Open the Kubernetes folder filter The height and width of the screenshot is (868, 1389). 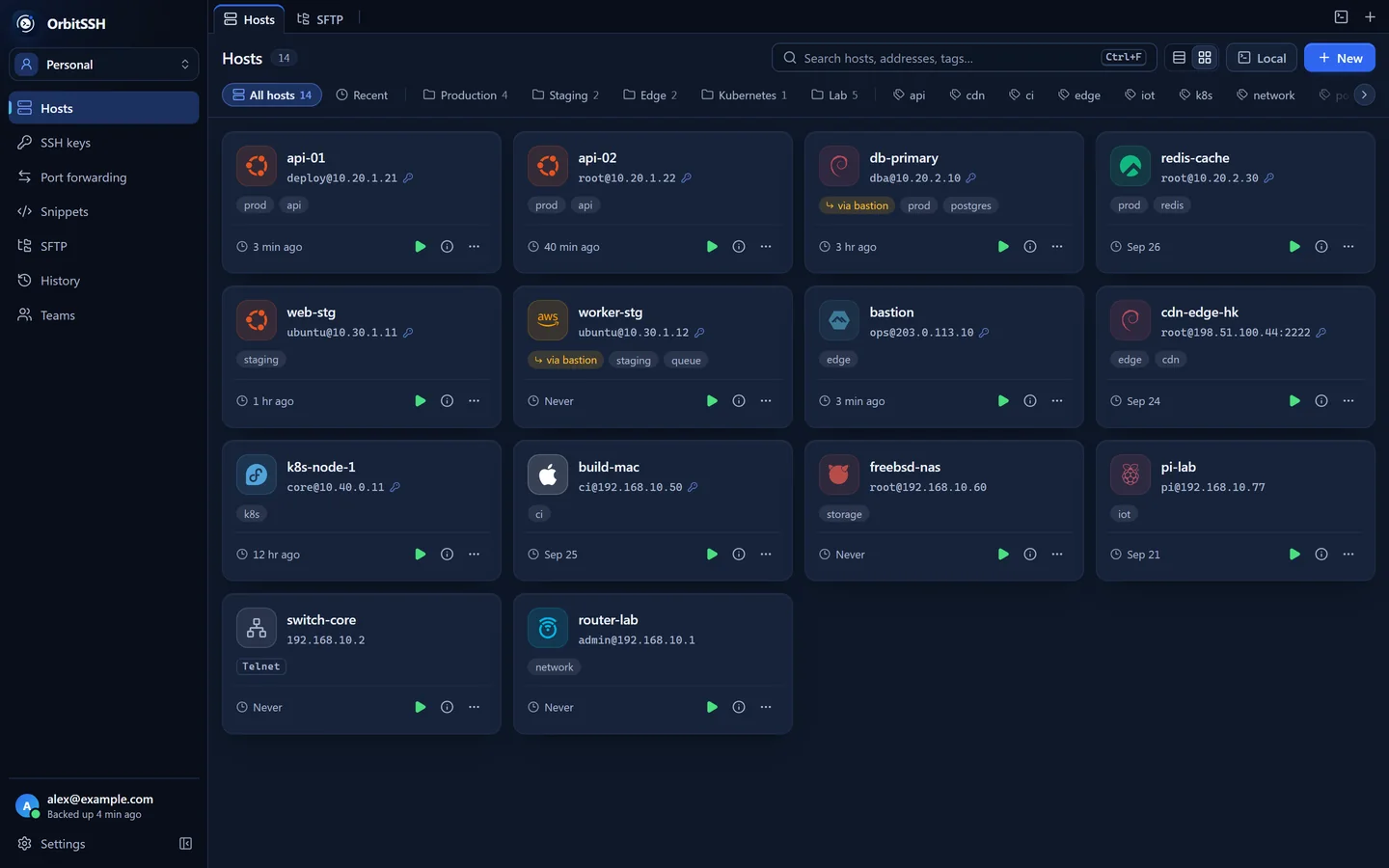point(744,95)
